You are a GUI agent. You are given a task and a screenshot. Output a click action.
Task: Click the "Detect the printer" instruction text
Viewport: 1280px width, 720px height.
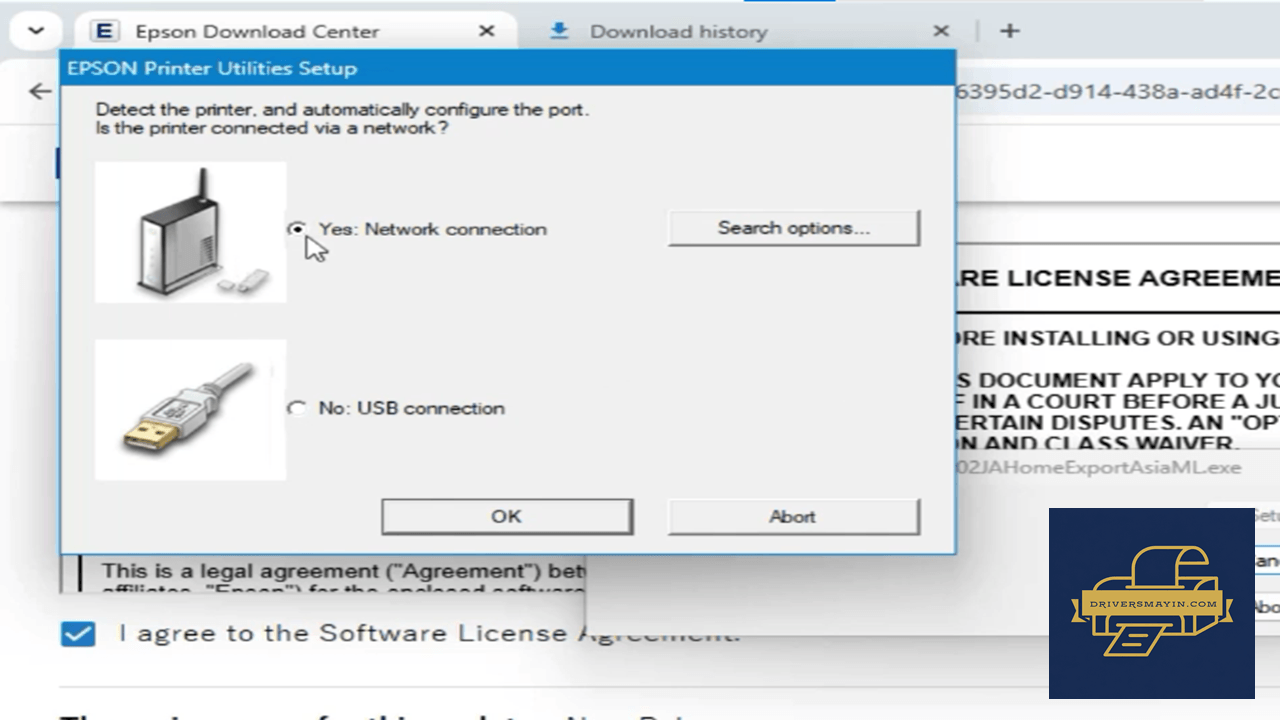(342, 109)
